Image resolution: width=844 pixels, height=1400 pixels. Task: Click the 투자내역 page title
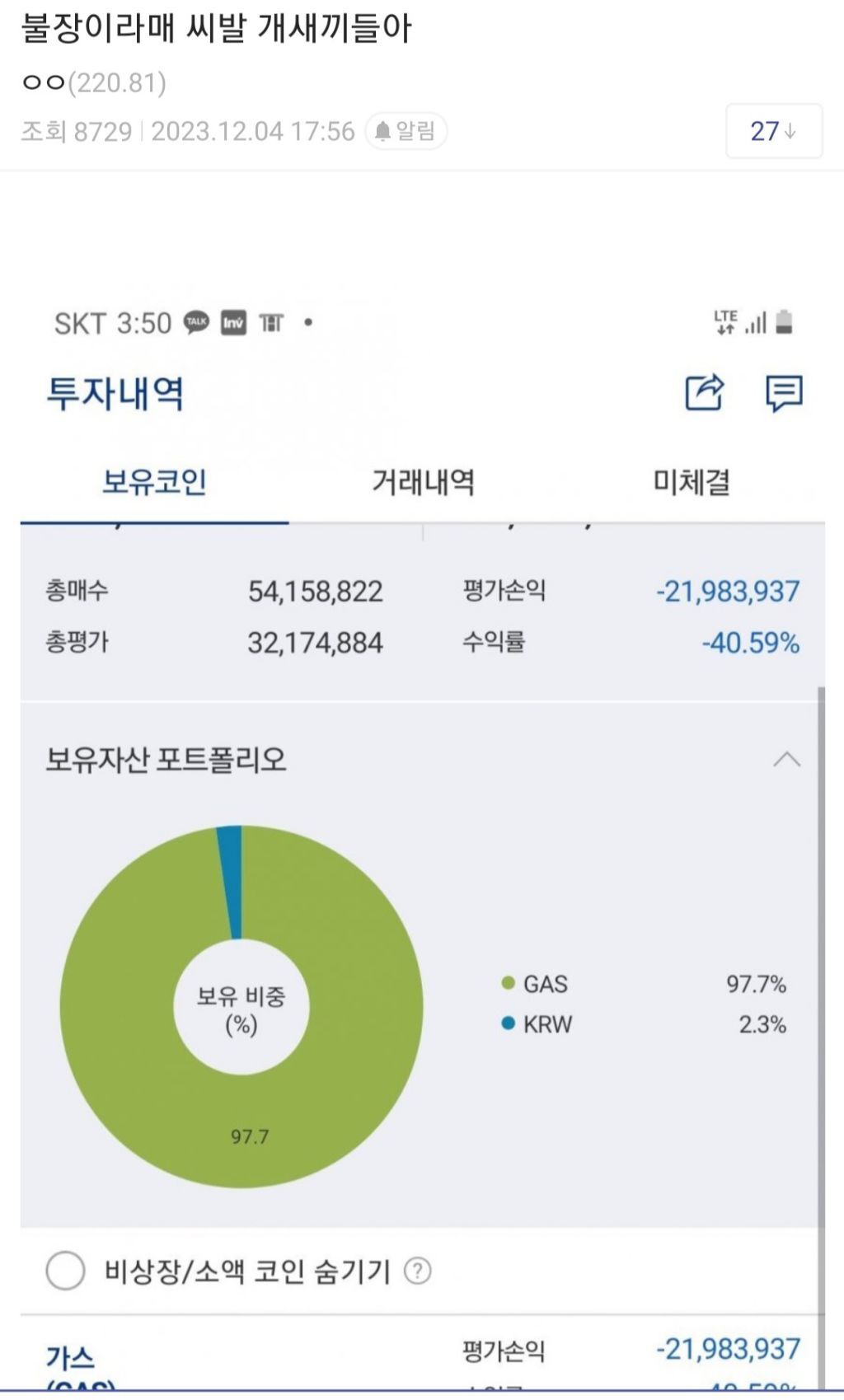(x=115, y=393)
